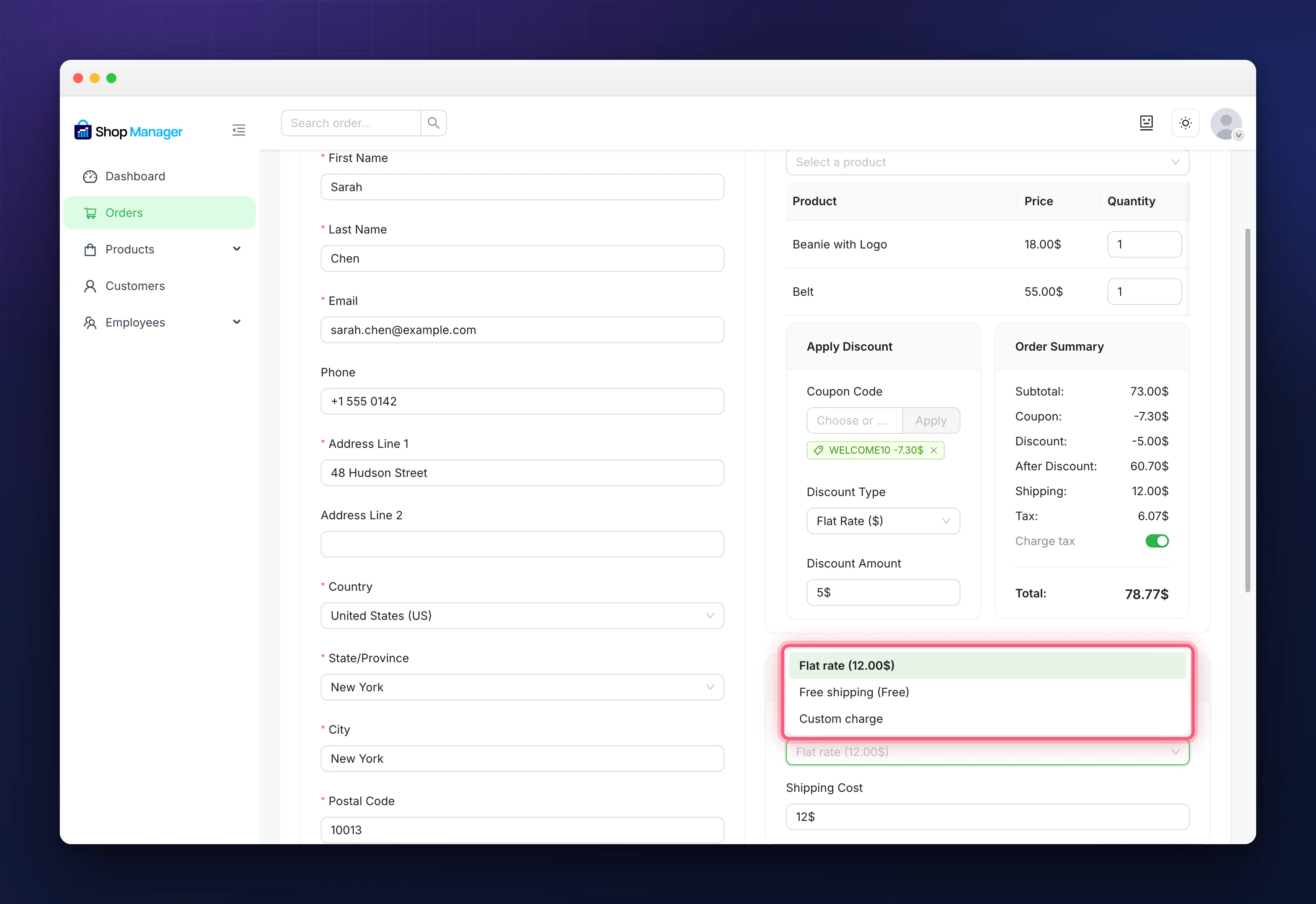Click the Coupon Code input

854,421
